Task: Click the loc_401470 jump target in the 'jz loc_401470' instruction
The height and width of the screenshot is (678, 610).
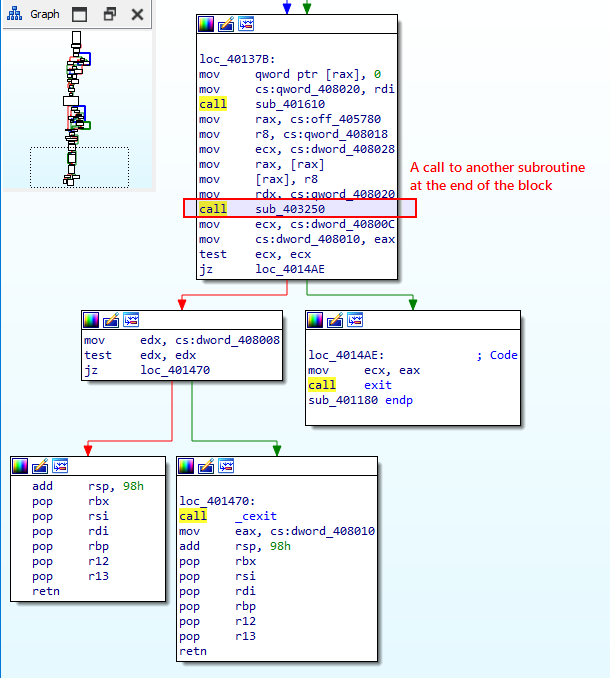Action: coord(175,371)
